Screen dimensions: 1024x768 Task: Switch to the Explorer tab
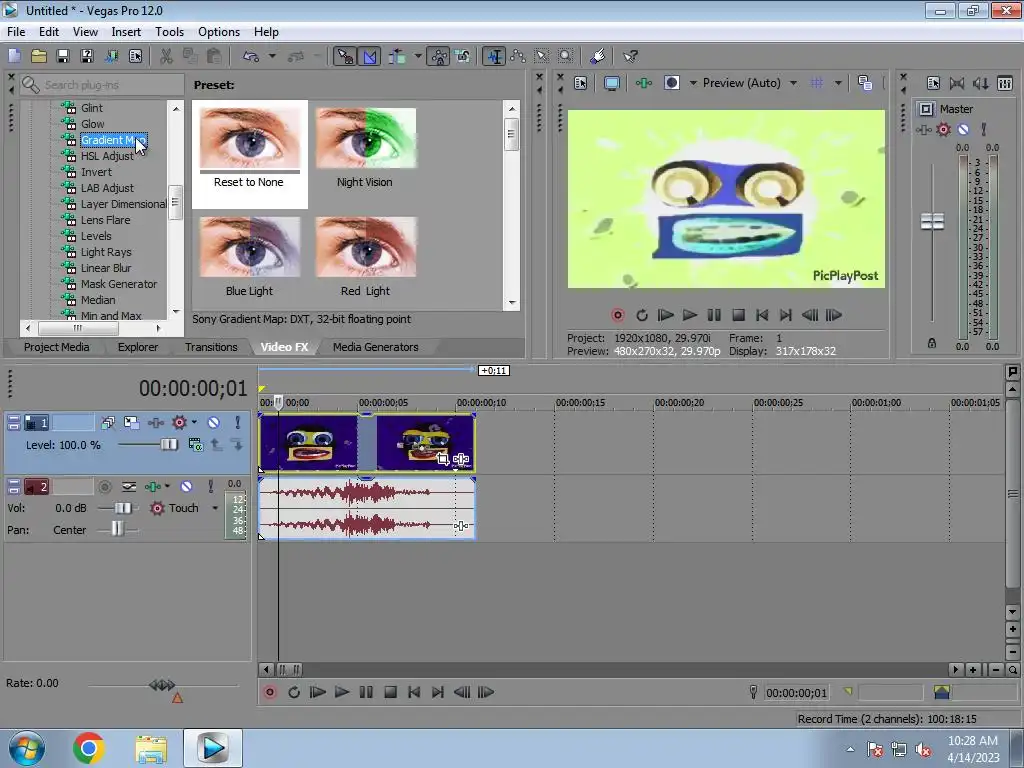tap(138, 347)
